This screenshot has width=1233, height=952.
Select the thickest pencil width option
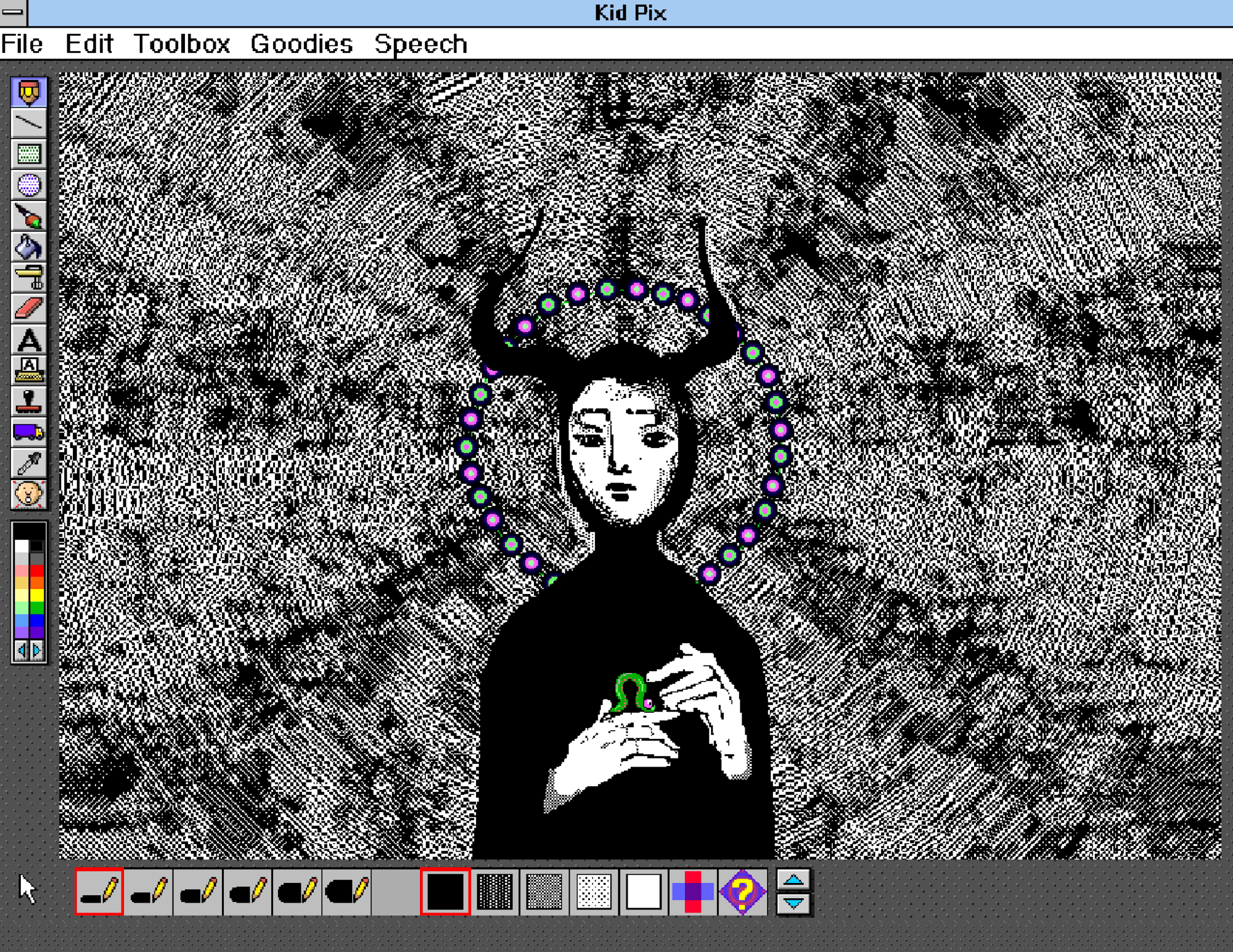(346, 891)
